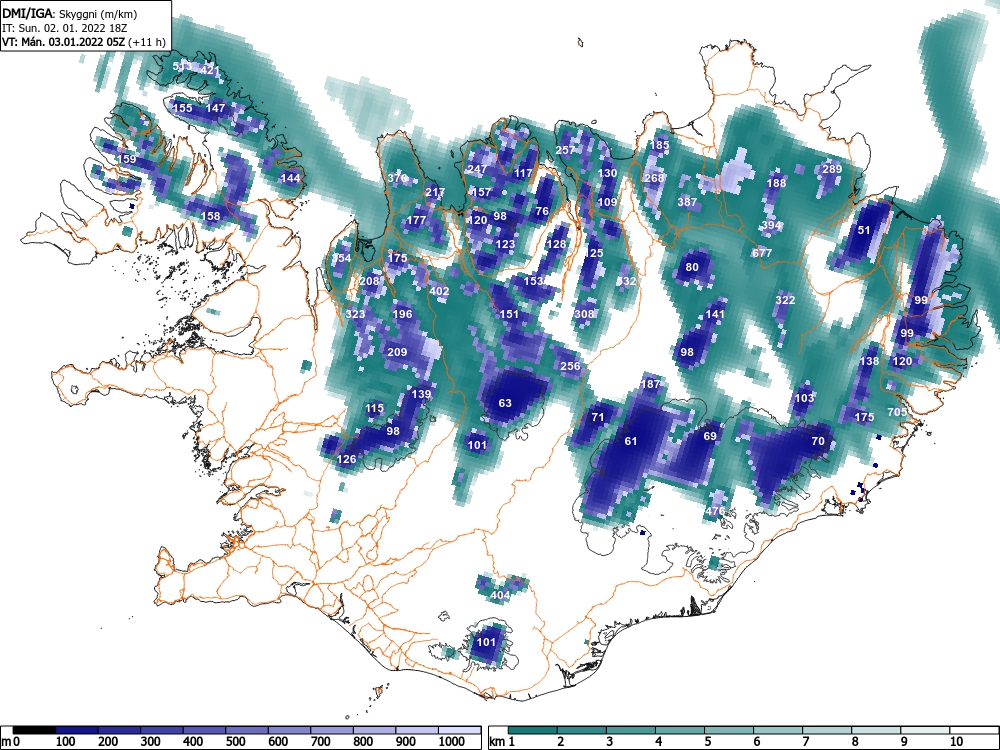Click the 1000 label in the meter legend
The height and width of the screenshot is (750, 1000).
452,741
